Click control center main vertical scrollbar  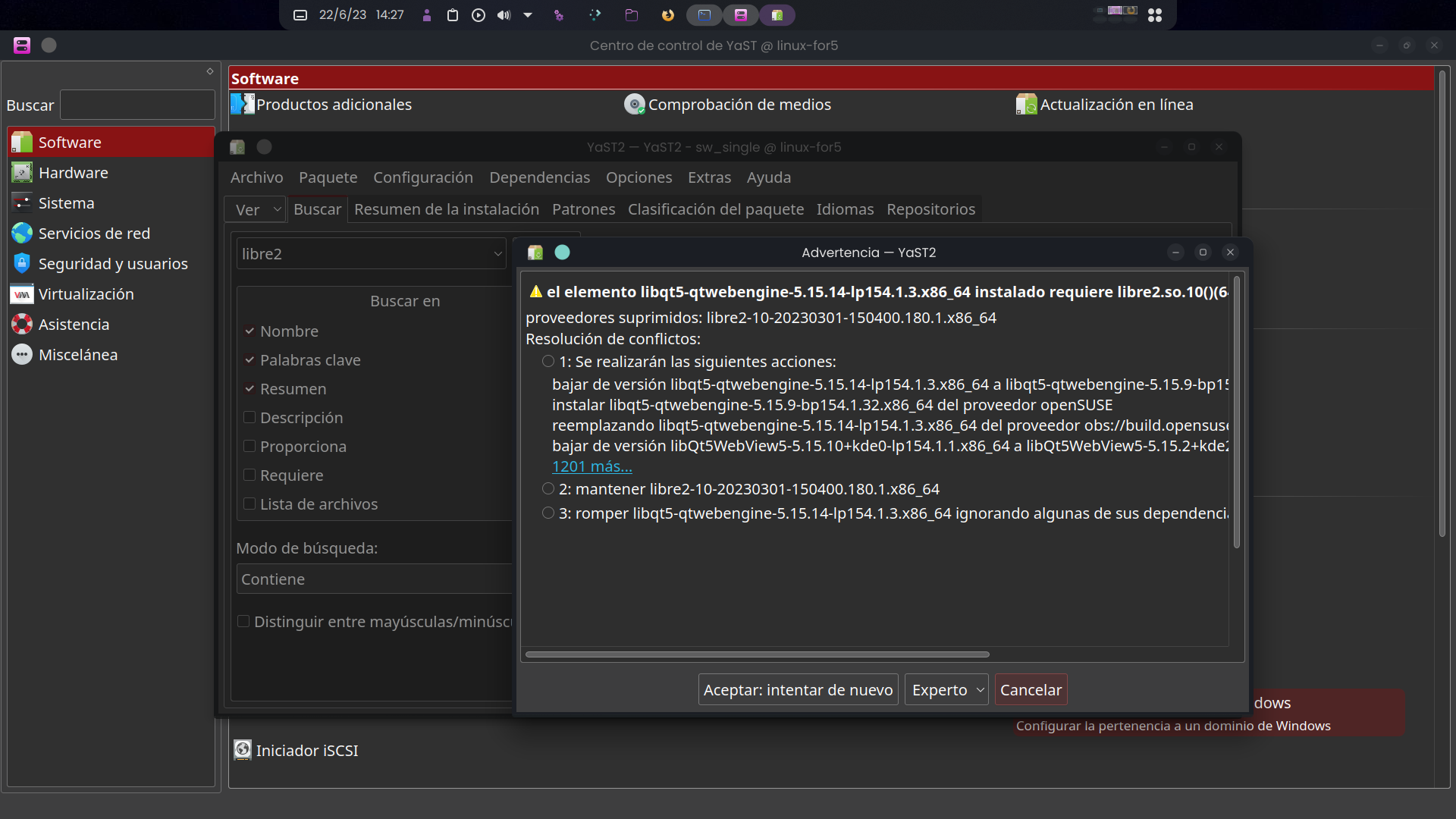(1442, 303)
